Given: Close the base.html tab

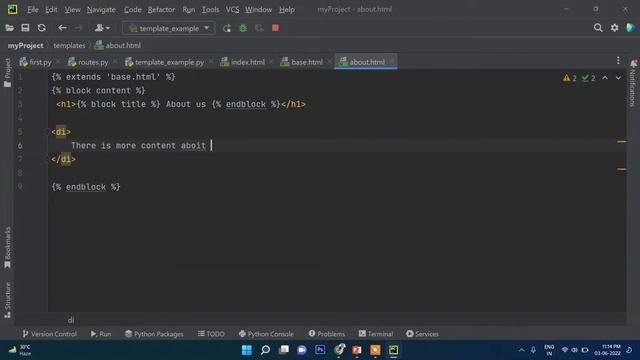Looking at the screenshot, I should (329, 62).
